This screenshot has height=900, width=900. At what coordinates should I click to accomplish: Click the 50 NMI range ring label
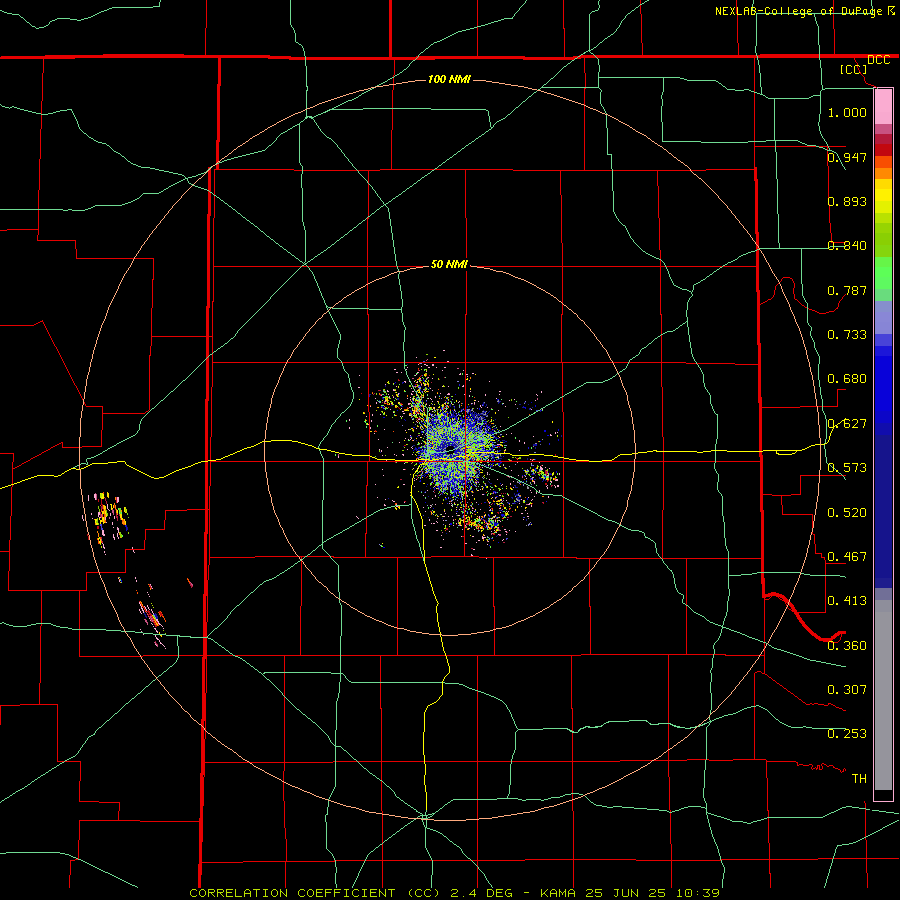coord(449,264)
